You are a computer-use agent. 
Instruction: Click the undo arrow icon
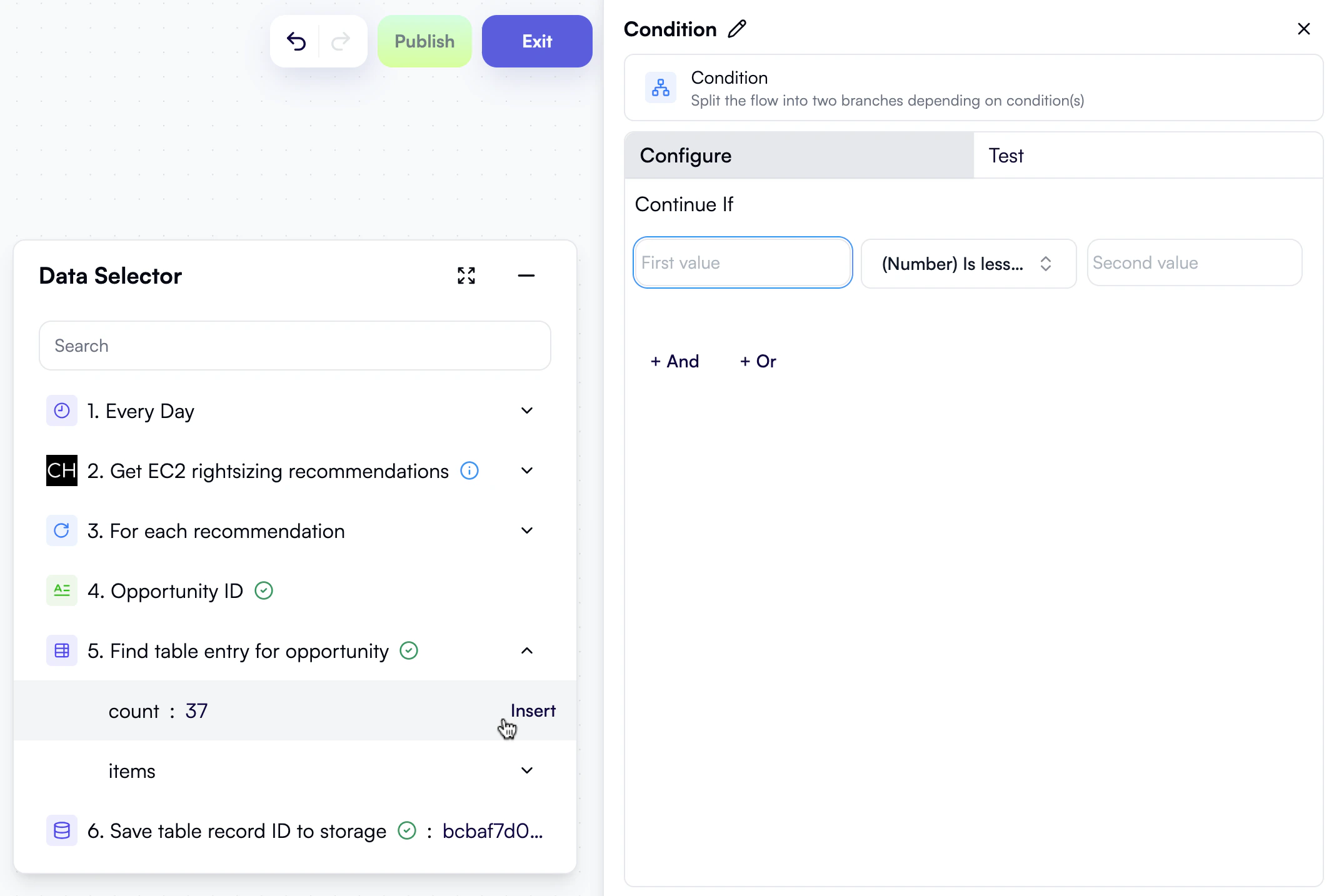click(x=297, y=41)
